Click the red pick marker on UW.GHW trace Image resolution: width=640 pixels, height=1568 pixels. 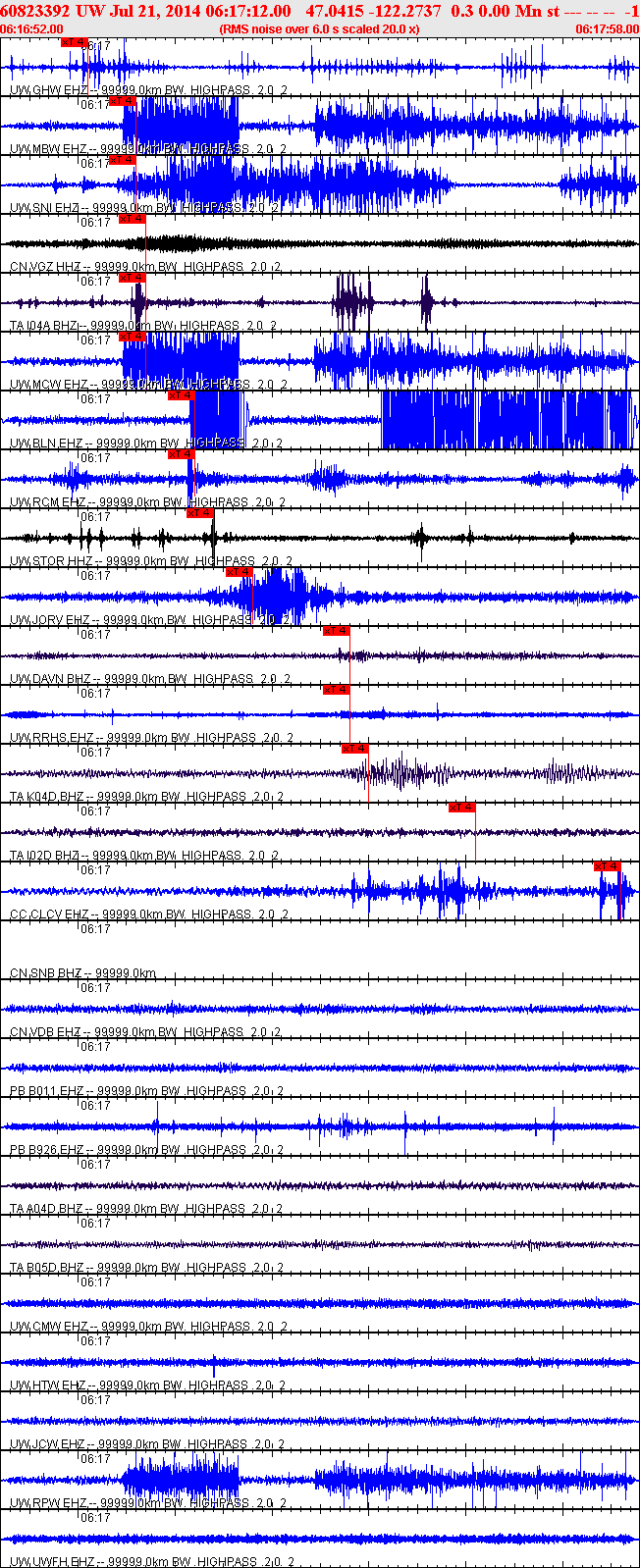(75, 42)
